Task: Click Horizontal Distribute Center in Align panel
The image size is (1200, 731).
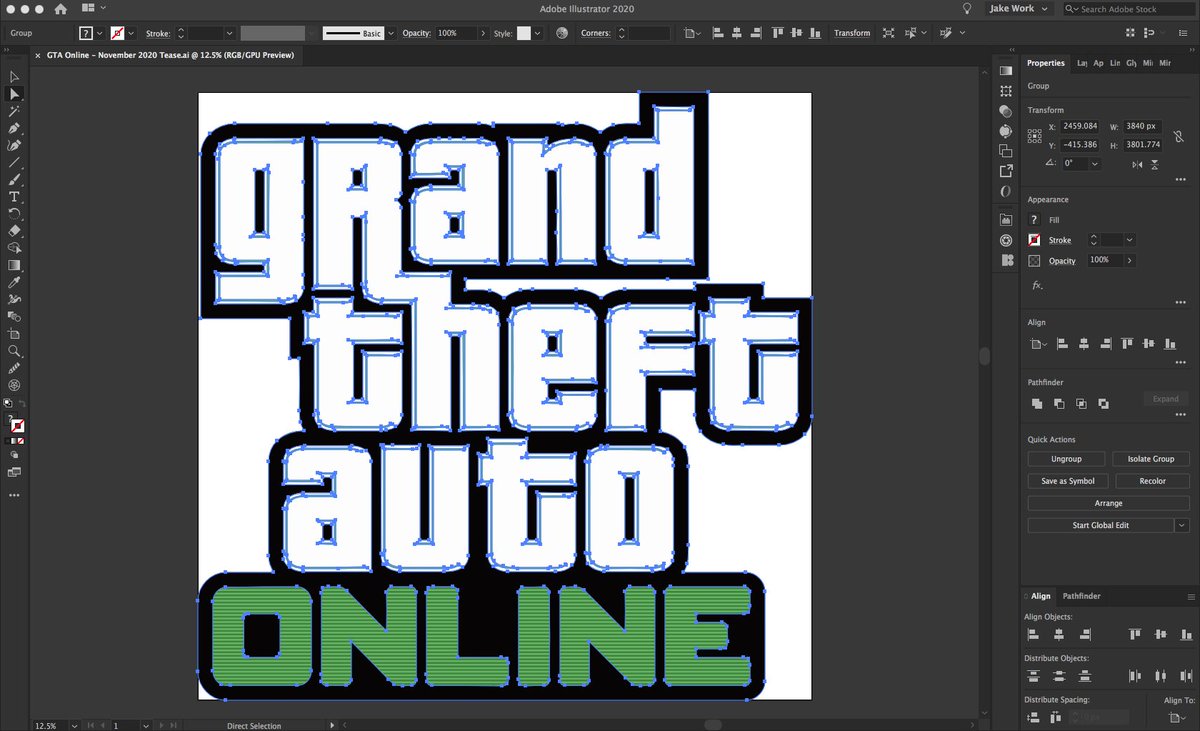Action: pos(1163,676)
